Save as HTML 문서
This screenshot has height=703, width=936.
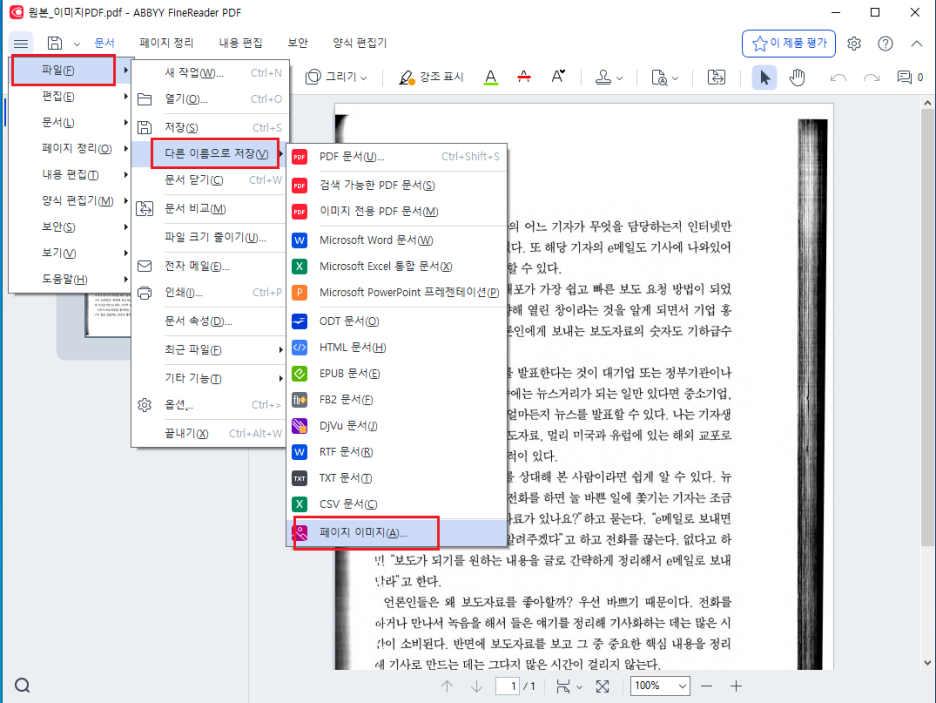[x=398, y=347]
